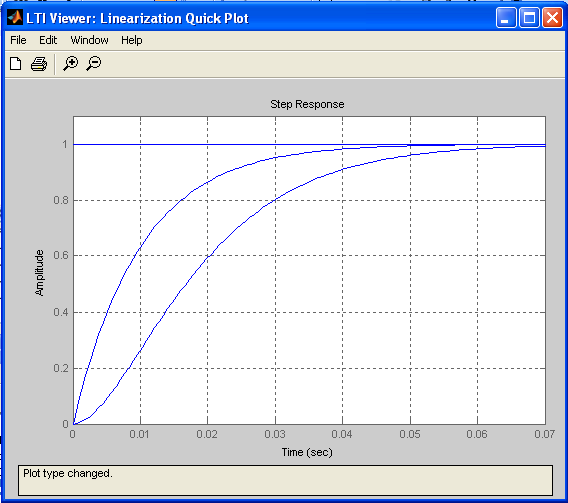Click the 0.07 time tick label
Image resolution: width=568 pixels, height=503 pixels.
544,434
